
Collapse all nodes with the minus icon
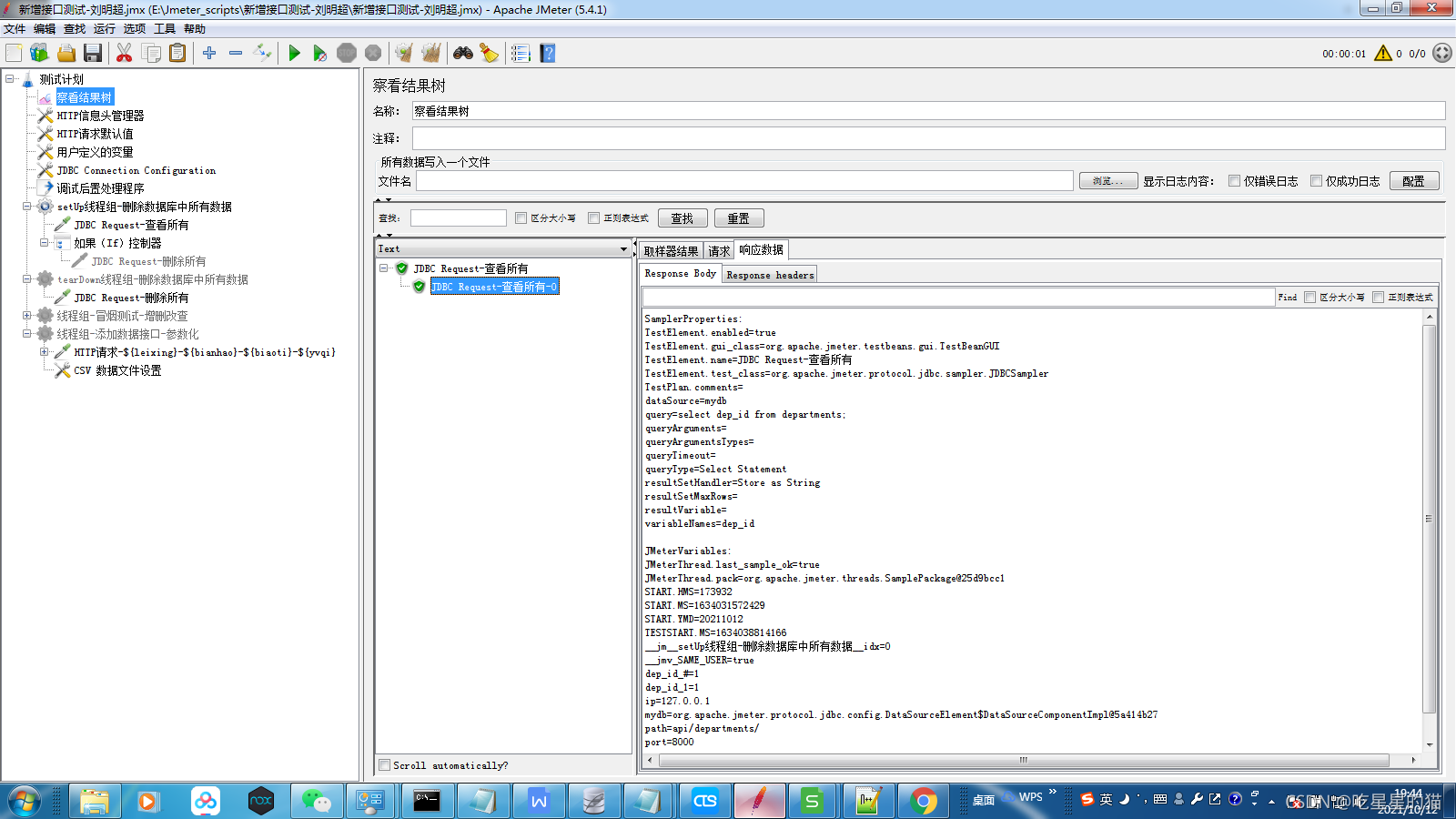pyautogui.click(x=236, y=53)
